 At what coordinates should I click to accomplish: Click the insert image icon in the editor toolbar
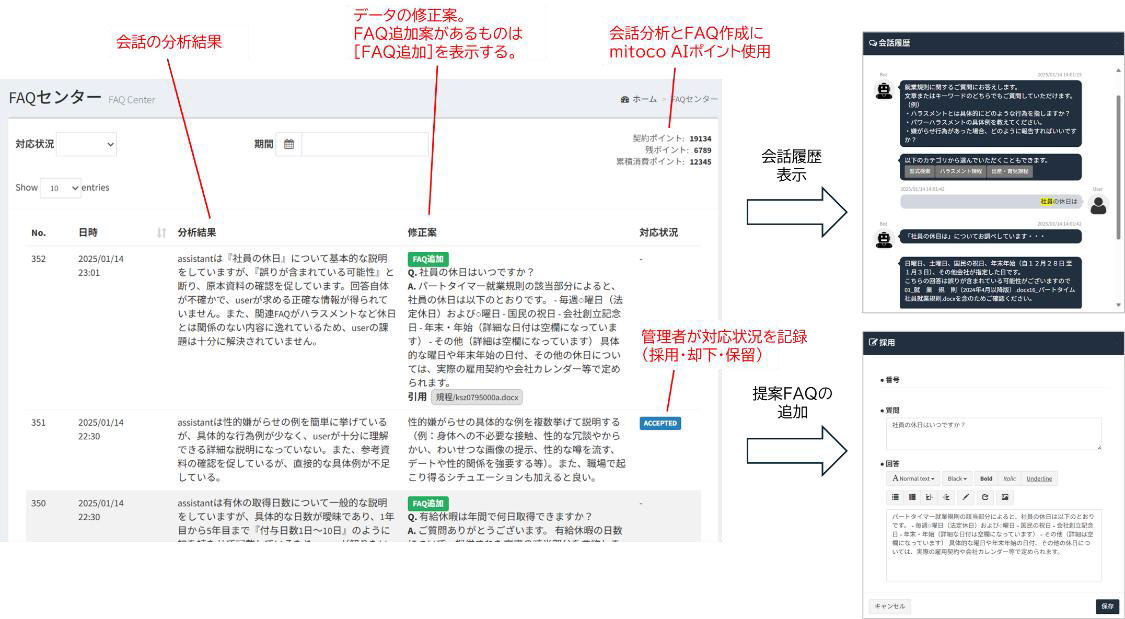pos(1005,497)
